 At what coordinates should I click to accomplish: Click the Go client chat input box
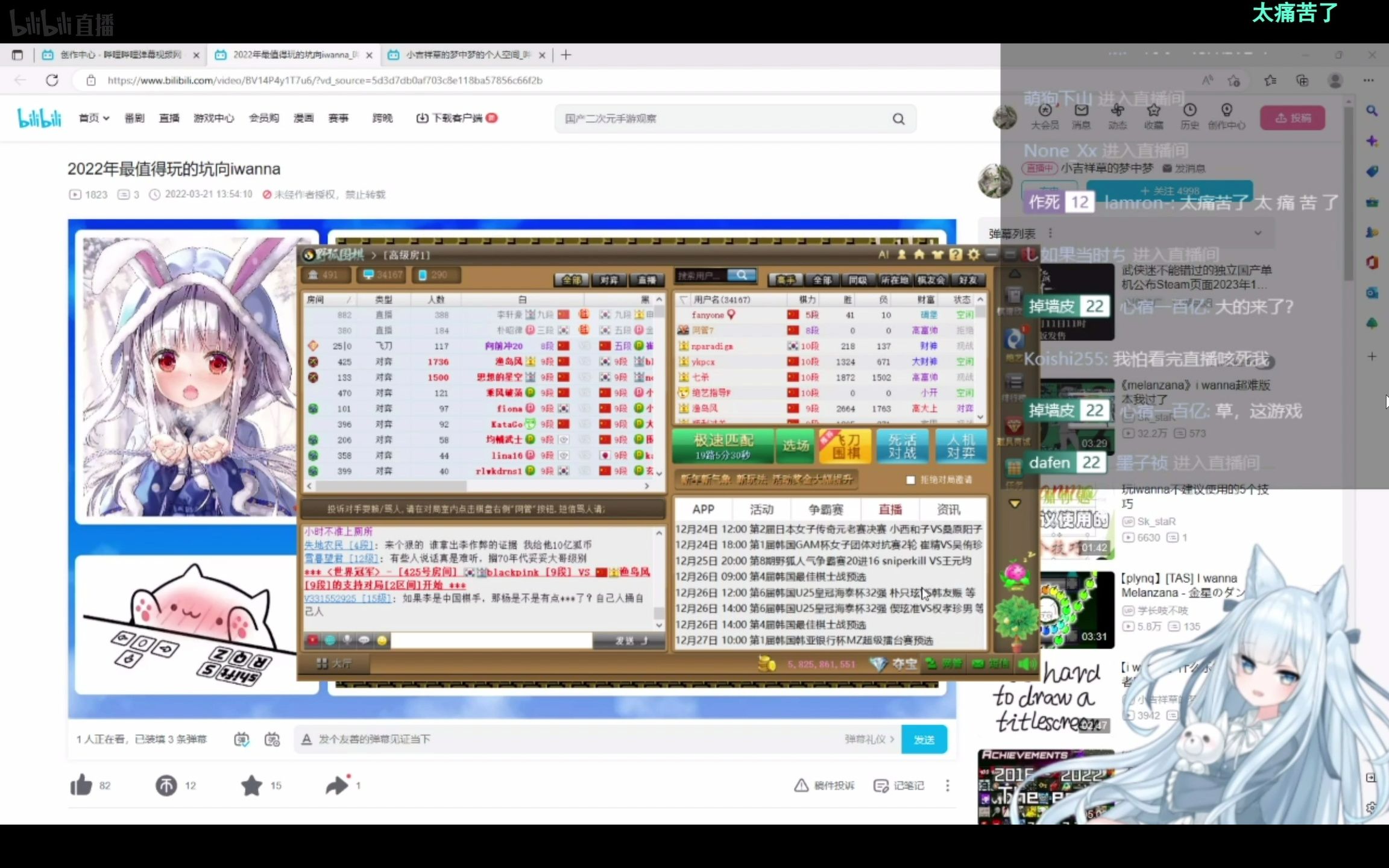point(491,641)
